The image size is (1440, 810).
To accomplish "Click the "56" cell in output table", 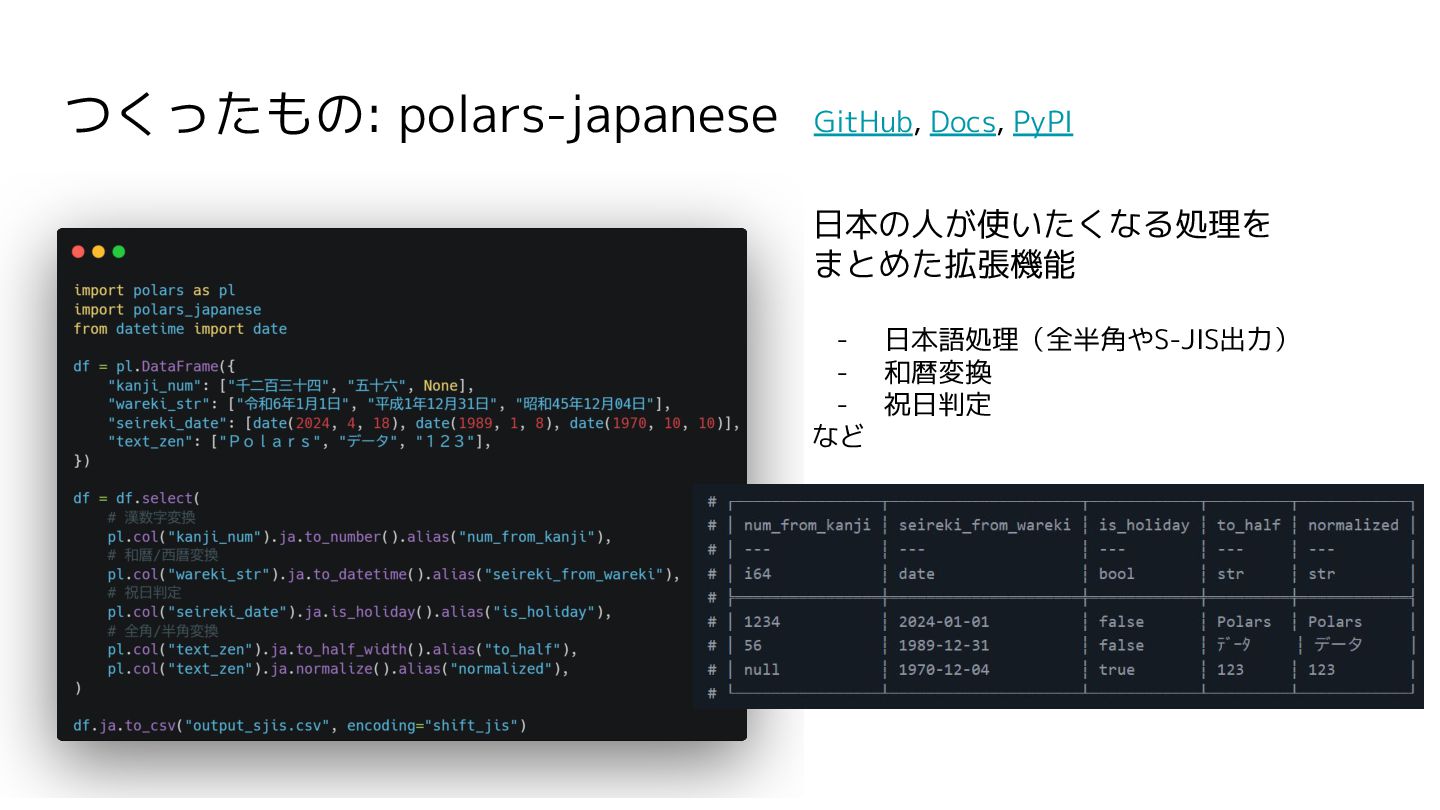I will [753, 646].
